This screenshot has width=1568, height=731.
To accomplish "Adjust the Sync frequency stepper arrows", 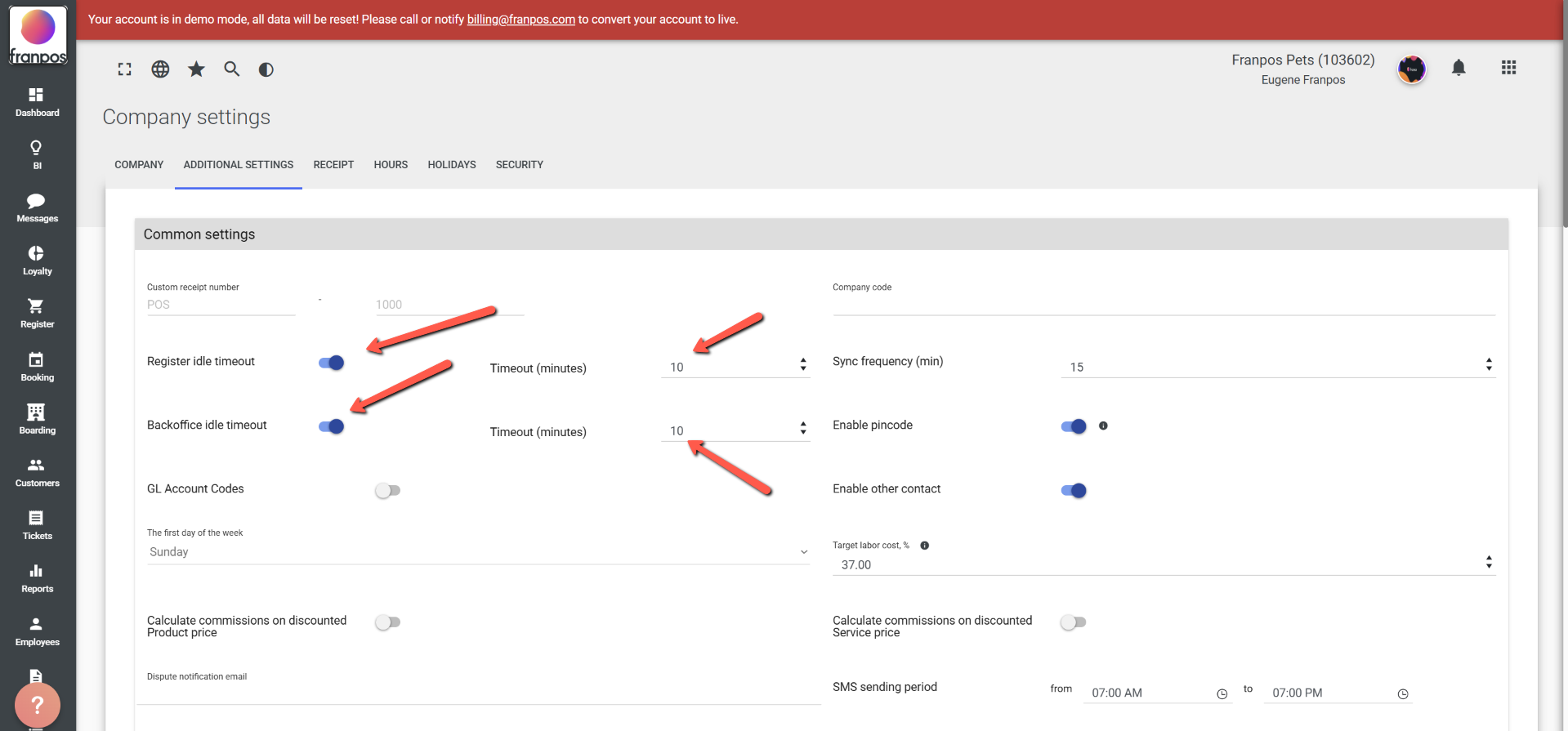I will [1489, 364].
